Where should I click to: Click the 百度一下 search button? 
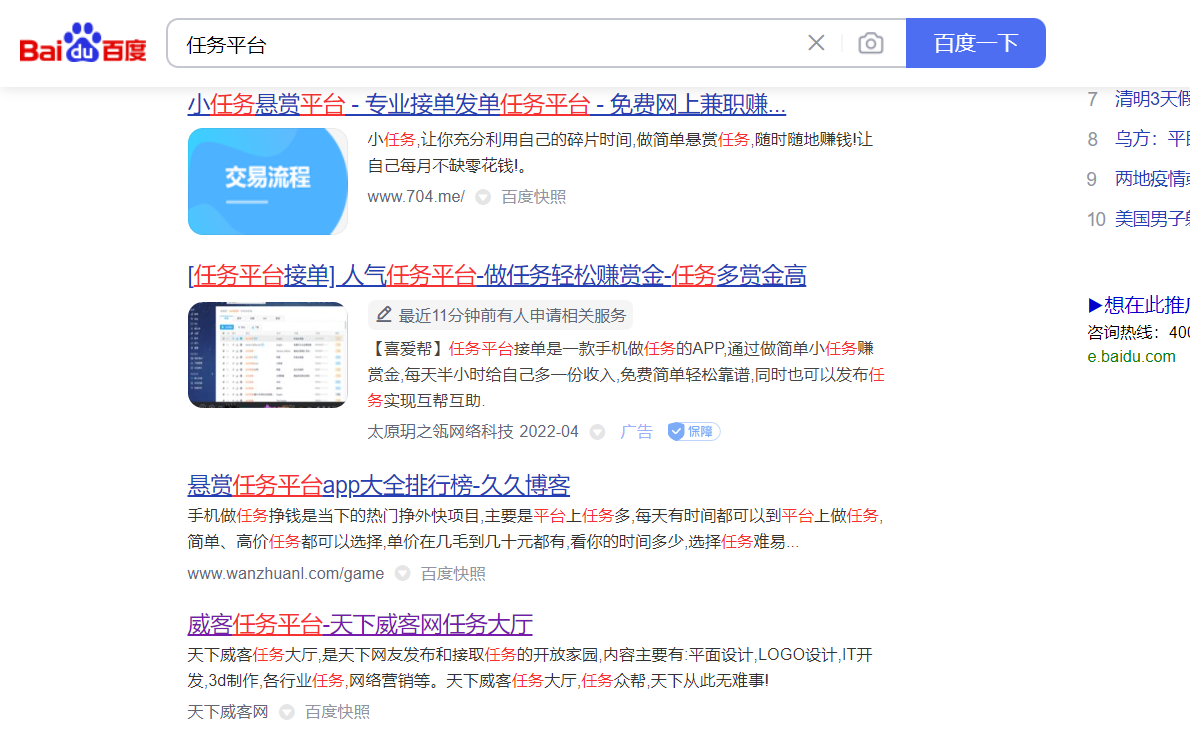[x=975, y=43]
